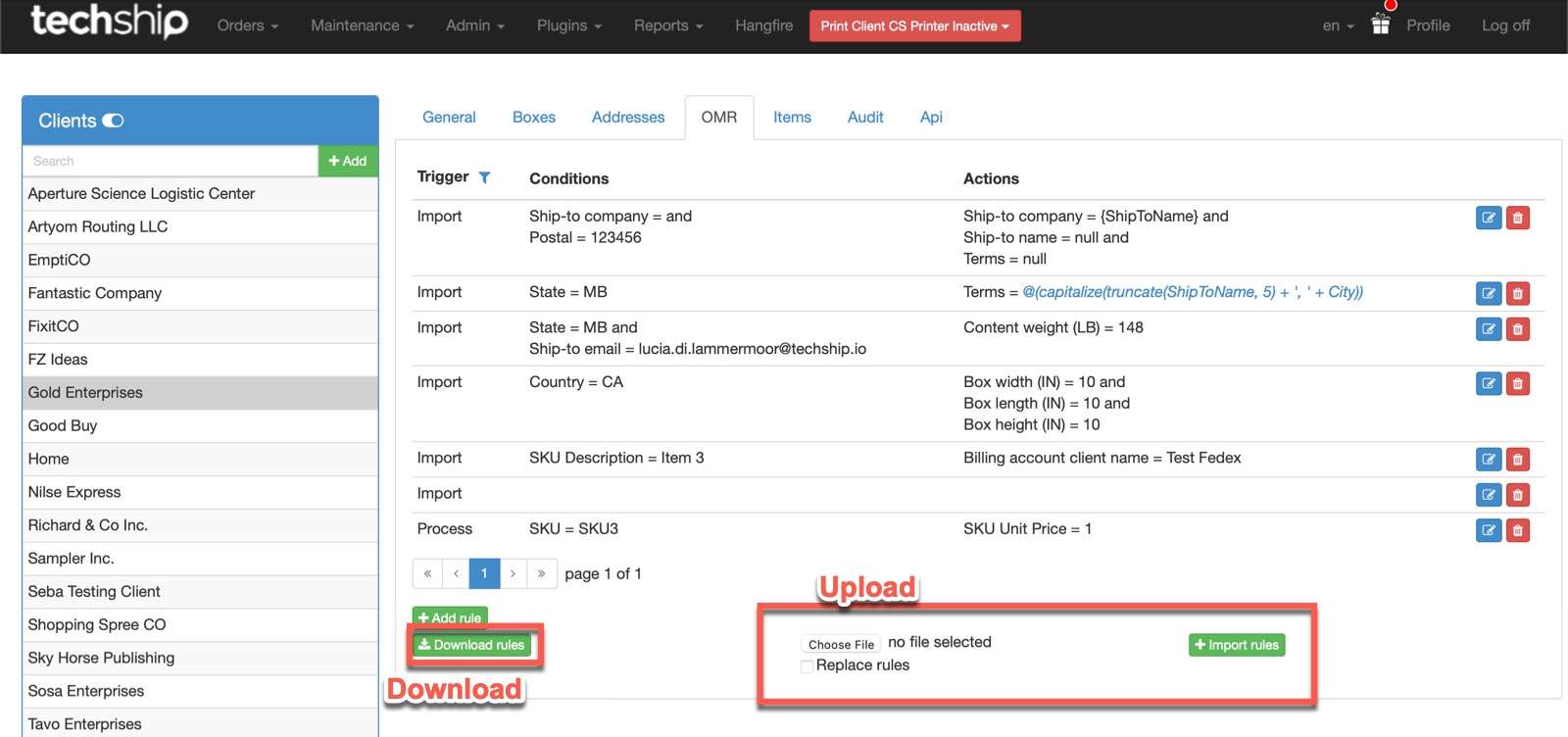1568x737 pixels.
Task: Expand the Plugins dropdown menu
Action: coord(569,25)
